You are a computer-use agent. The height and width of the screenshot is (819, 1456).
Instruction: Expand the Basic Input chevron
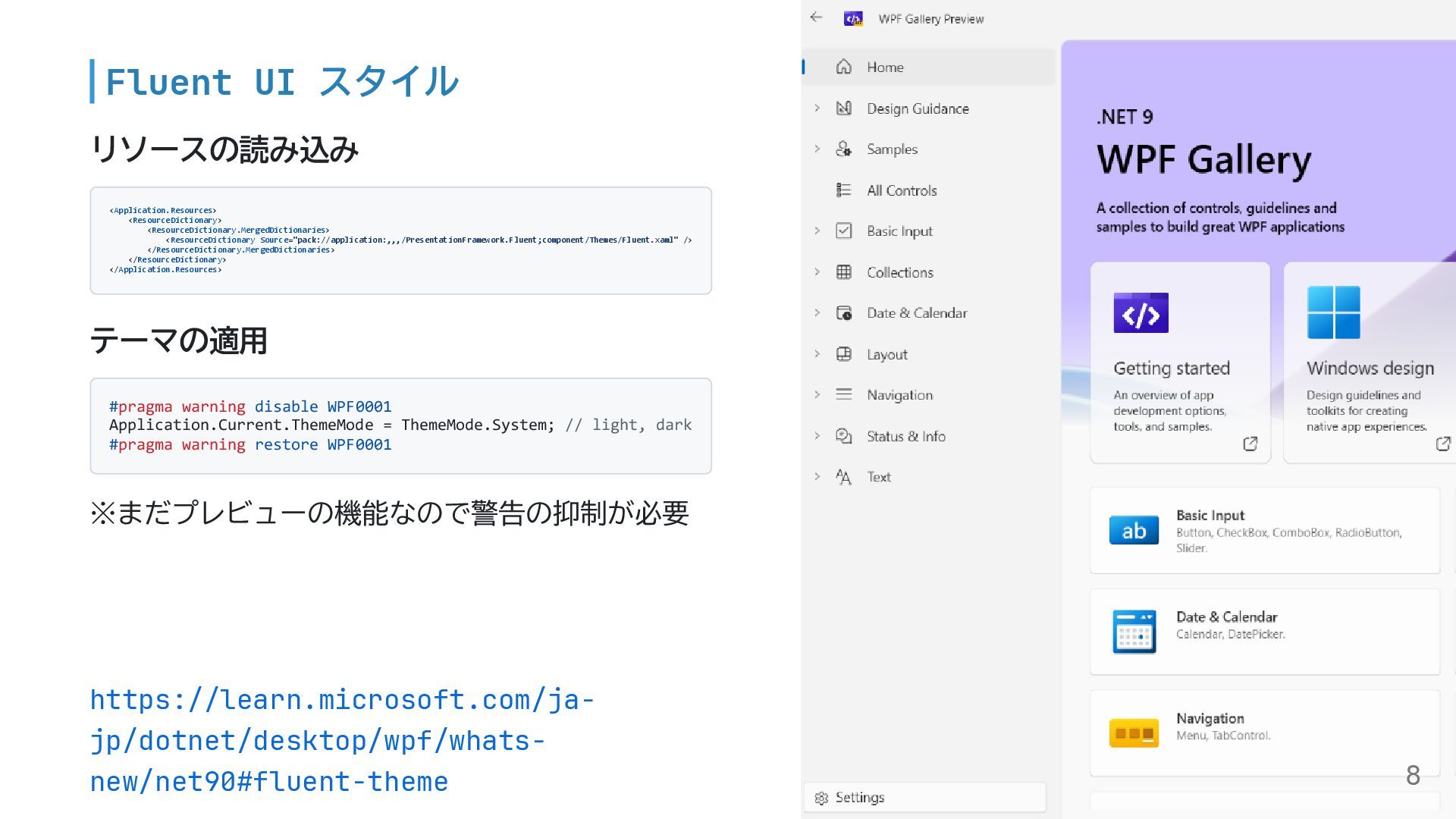coord(817,231)
